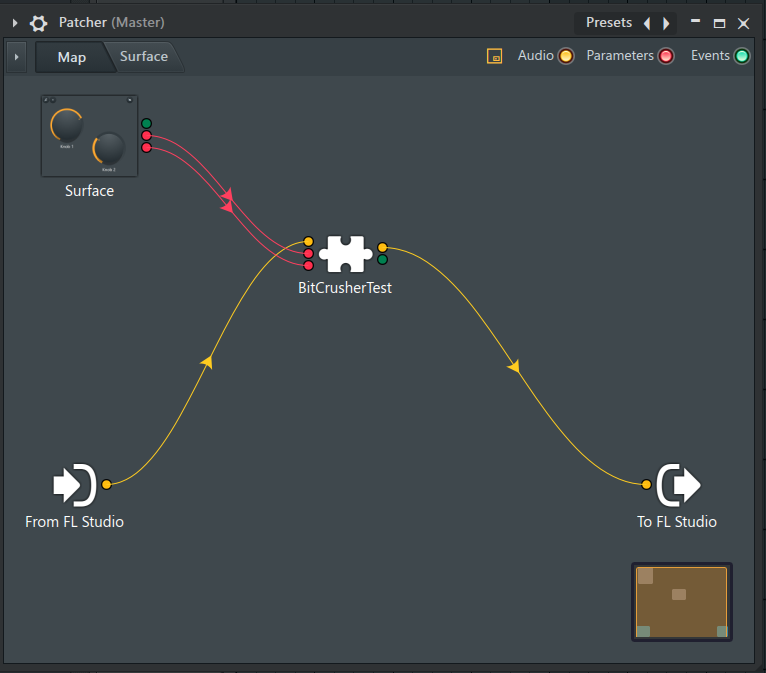Click BitCrusherTest lower red parameter input
The width and height of the screenshot is (766, 673).
[x=308, y=266]
